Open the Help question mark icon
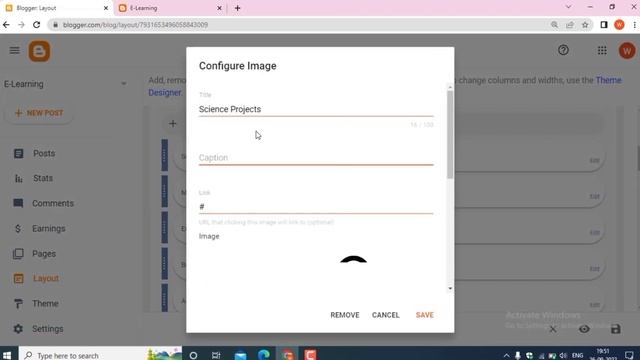This screenshot has width=640, height=360. click(x=563, y=50)
